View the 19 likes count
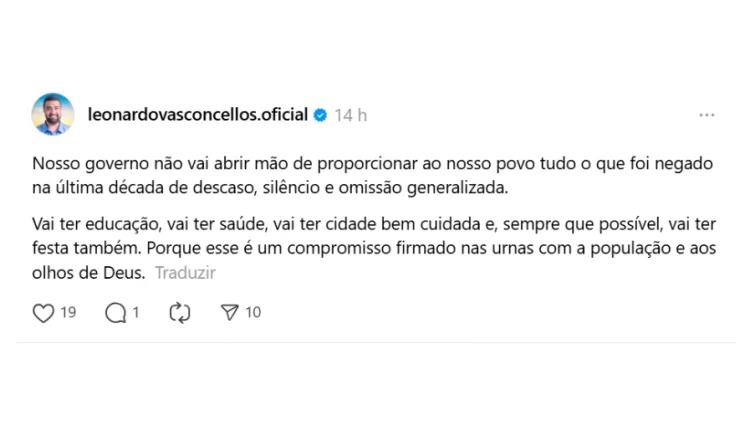750x421 pixels. [68, 313]
